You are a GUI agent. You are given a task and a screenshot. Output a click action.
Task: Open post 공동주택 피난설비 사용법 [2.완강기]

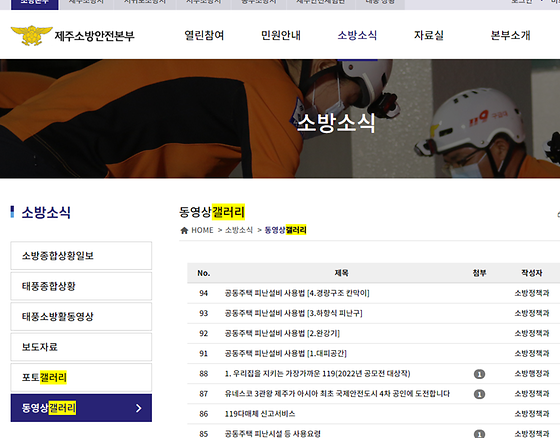(282, 333)
